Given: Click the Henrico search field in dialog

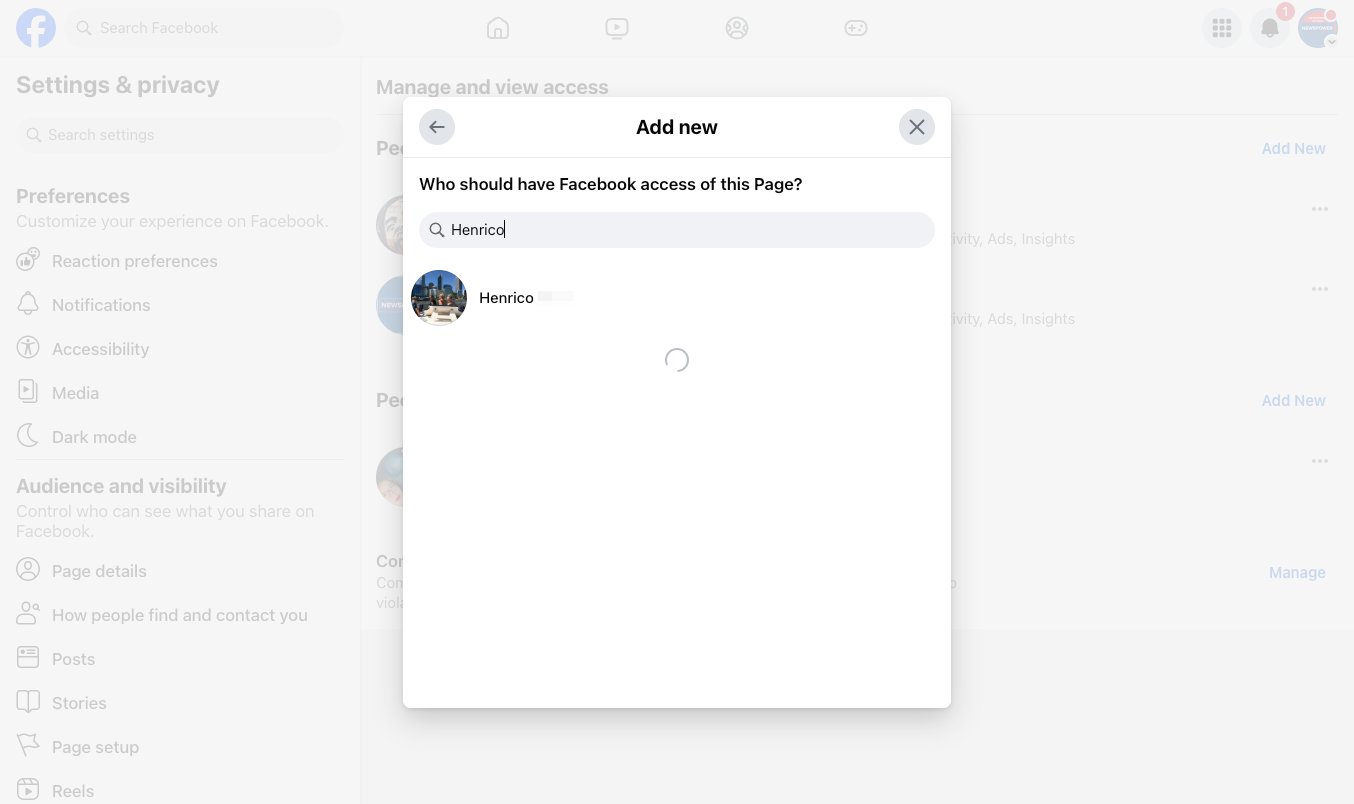Looking at the screenshot, I should 677,230.
